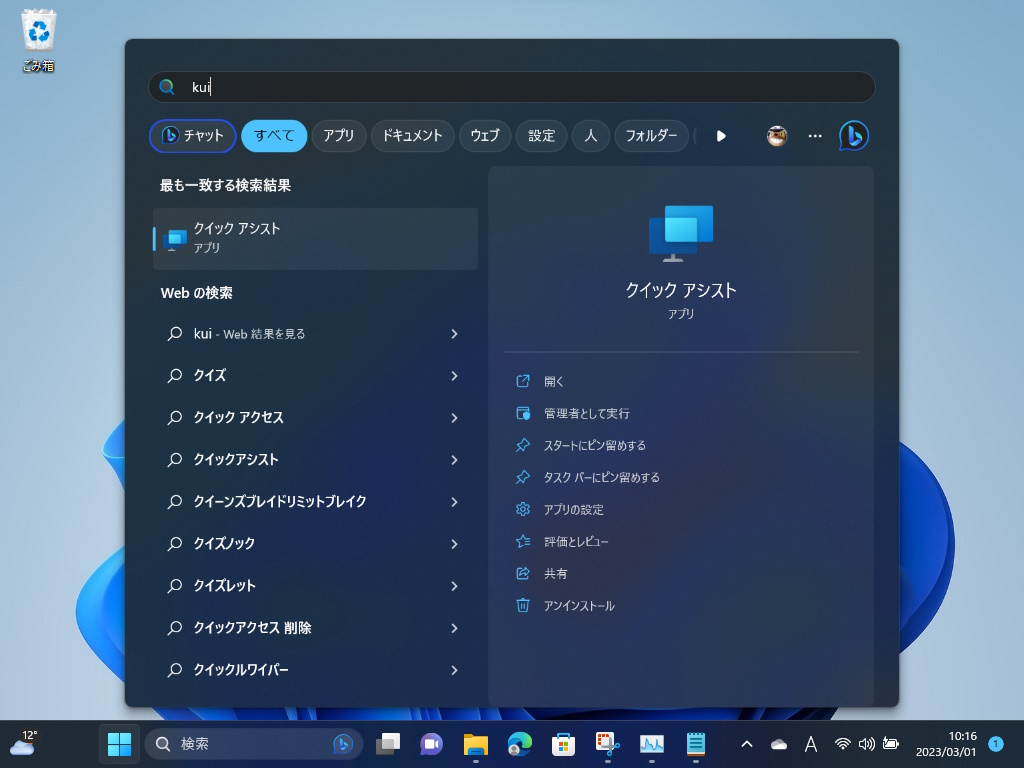This screenshot has height=768, width=1024.
Task: Click 管理者として実行 to run as administrator
Action: (x=586, y=413)
